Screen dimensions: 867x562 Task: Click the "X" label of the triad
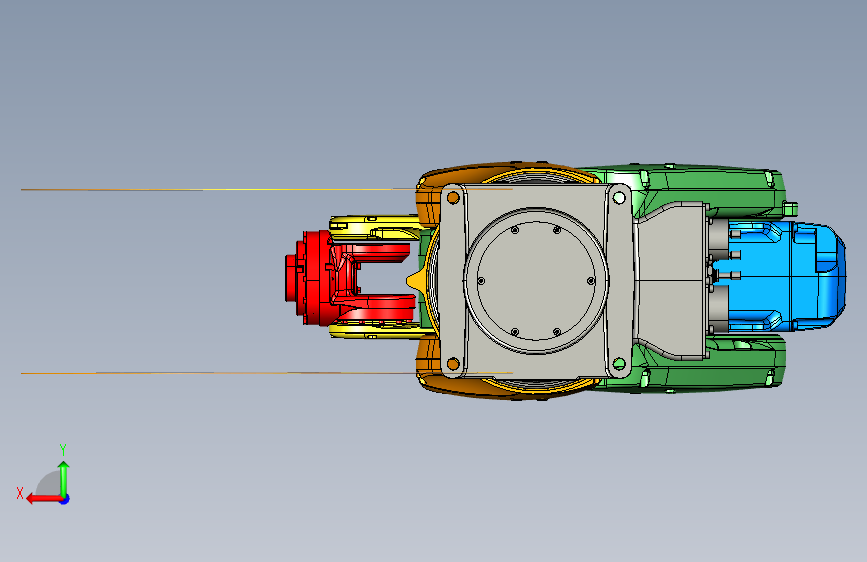(20, 493)
